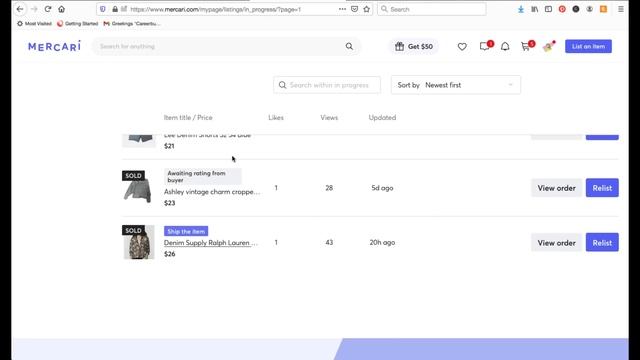Click the Updated column header

pyautogui.click(x=382, y=118)
